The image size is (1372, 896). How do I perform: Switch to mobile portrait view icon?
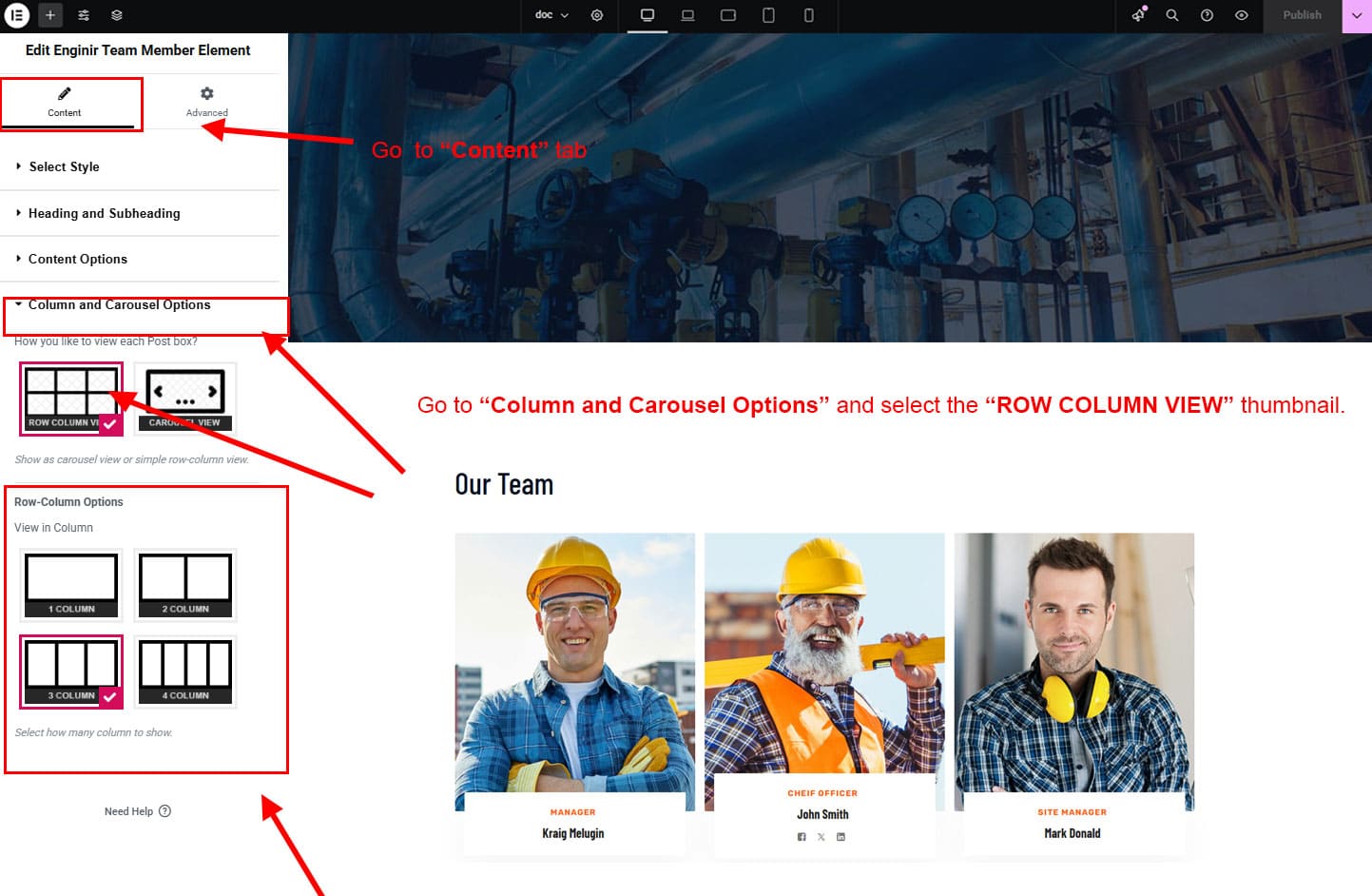click(x=809, y=15)
